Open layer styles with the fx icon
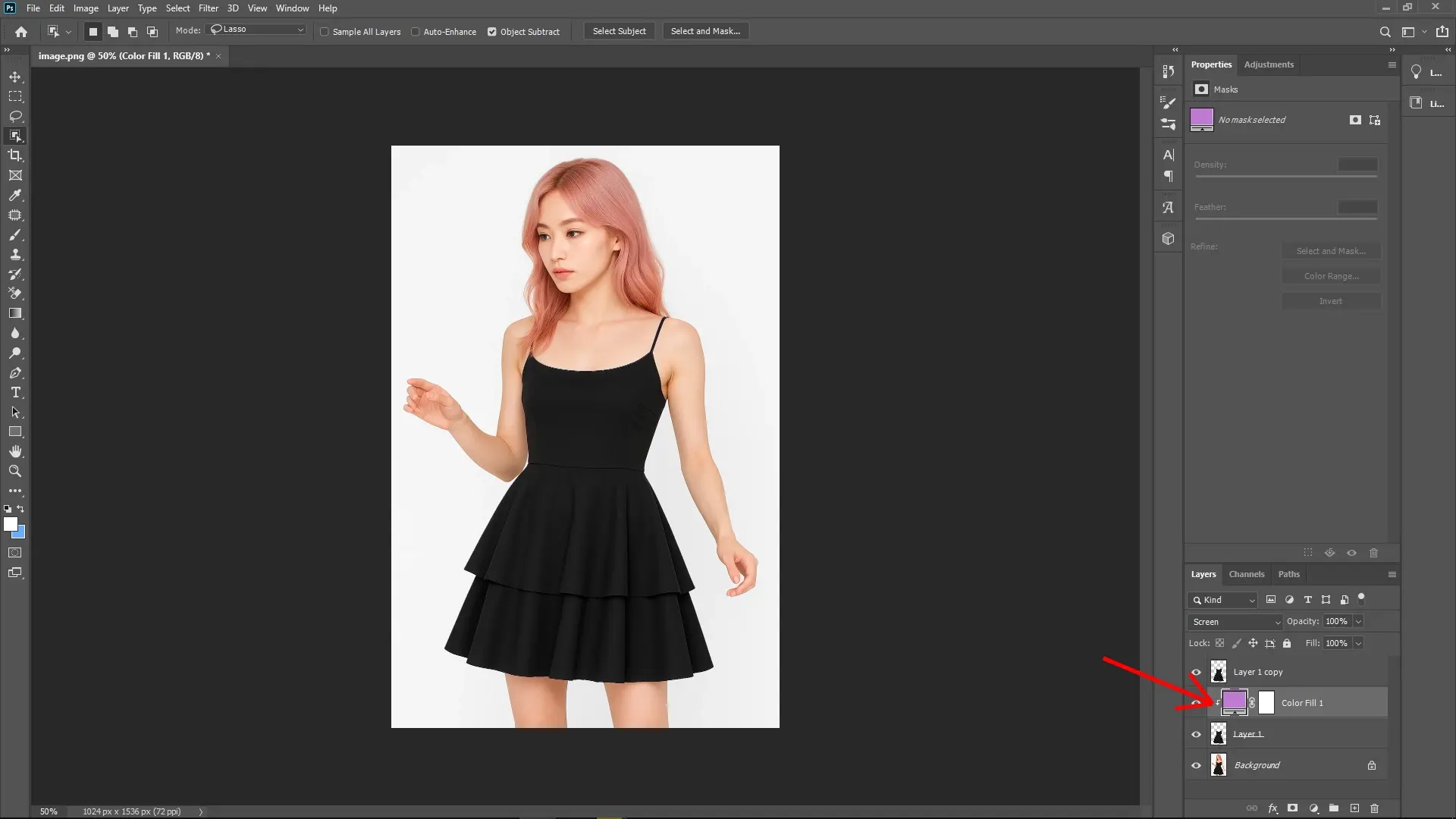 (x=1272, y=808)
